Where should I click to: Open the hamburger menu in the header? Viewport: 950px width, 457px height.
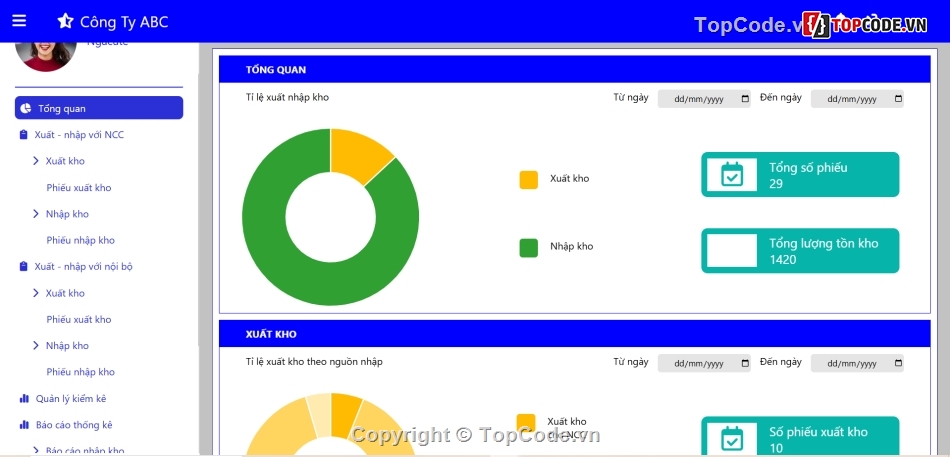(19, 21)
